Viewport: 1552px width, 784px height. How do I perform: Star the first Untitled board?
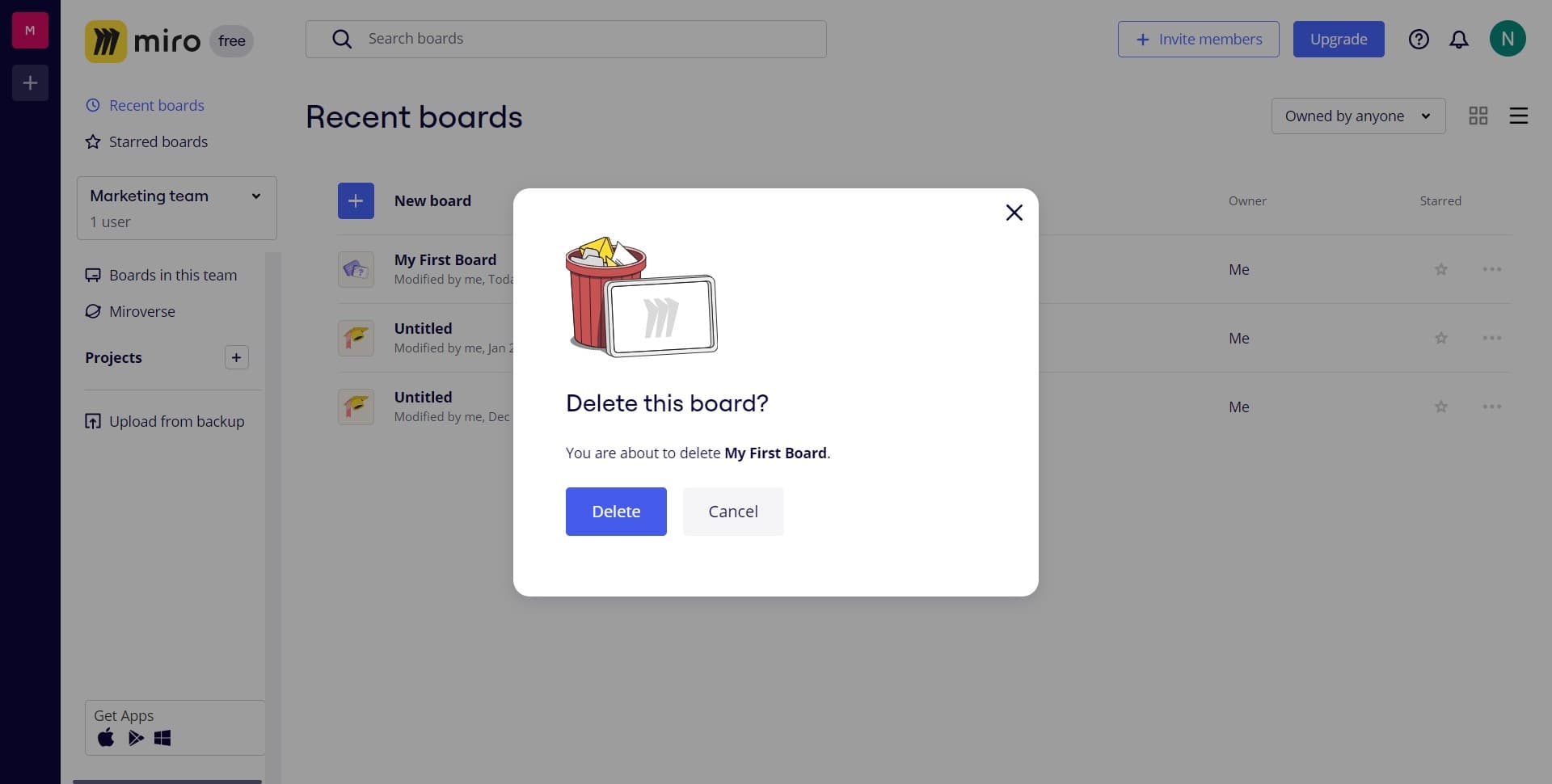tap(1440, 338)
